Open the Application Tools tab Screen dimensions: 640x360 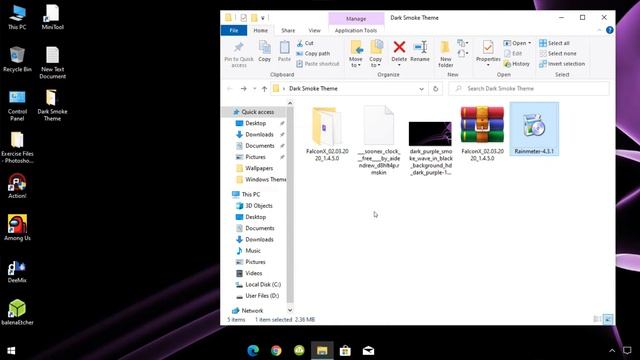(x=356, y=30)
